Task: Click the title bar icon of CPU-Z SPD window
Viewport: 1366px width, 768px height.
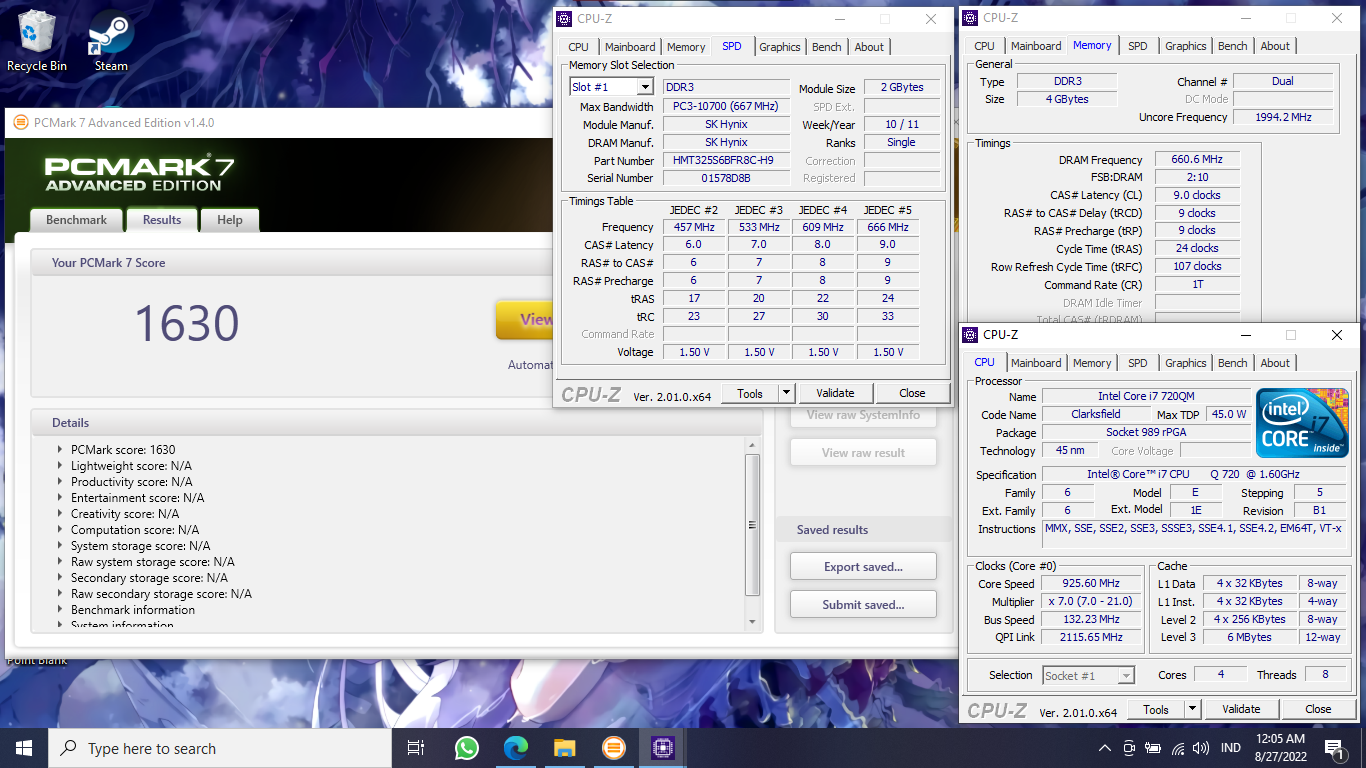Action: click(565, 19)
